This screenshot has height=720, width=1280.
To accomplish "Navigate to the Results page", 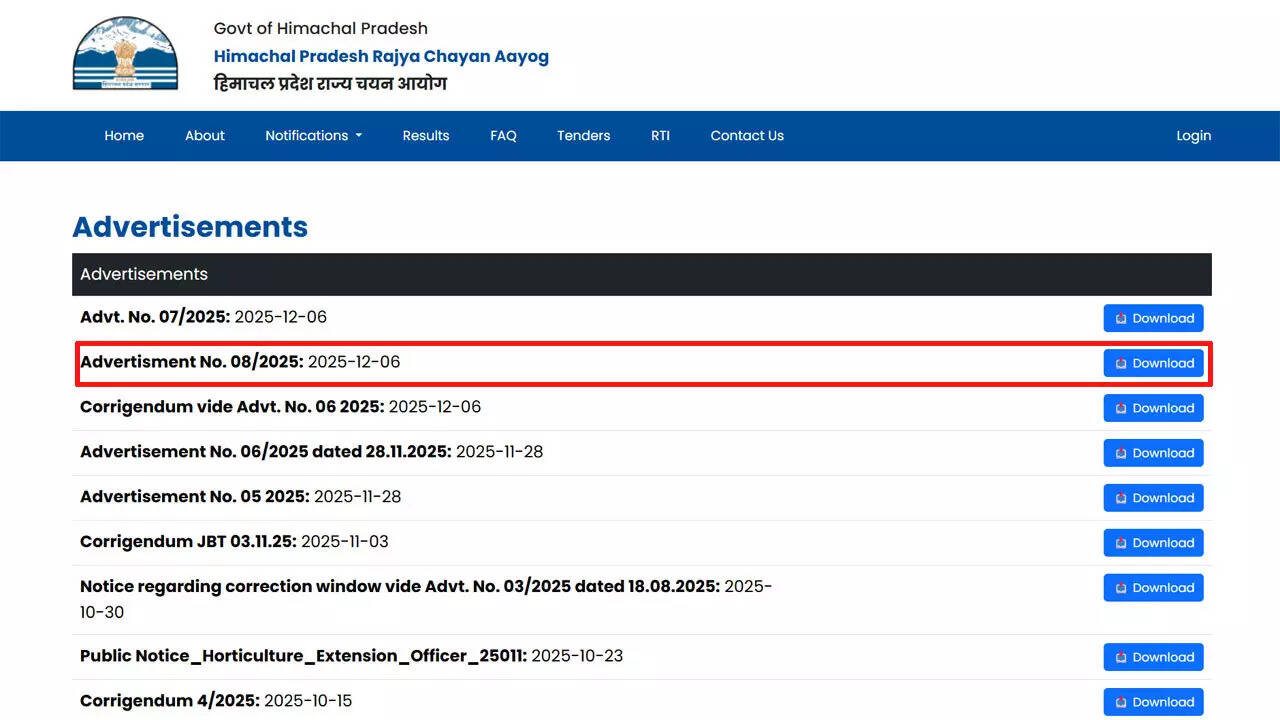I will [x=426, y=136].
